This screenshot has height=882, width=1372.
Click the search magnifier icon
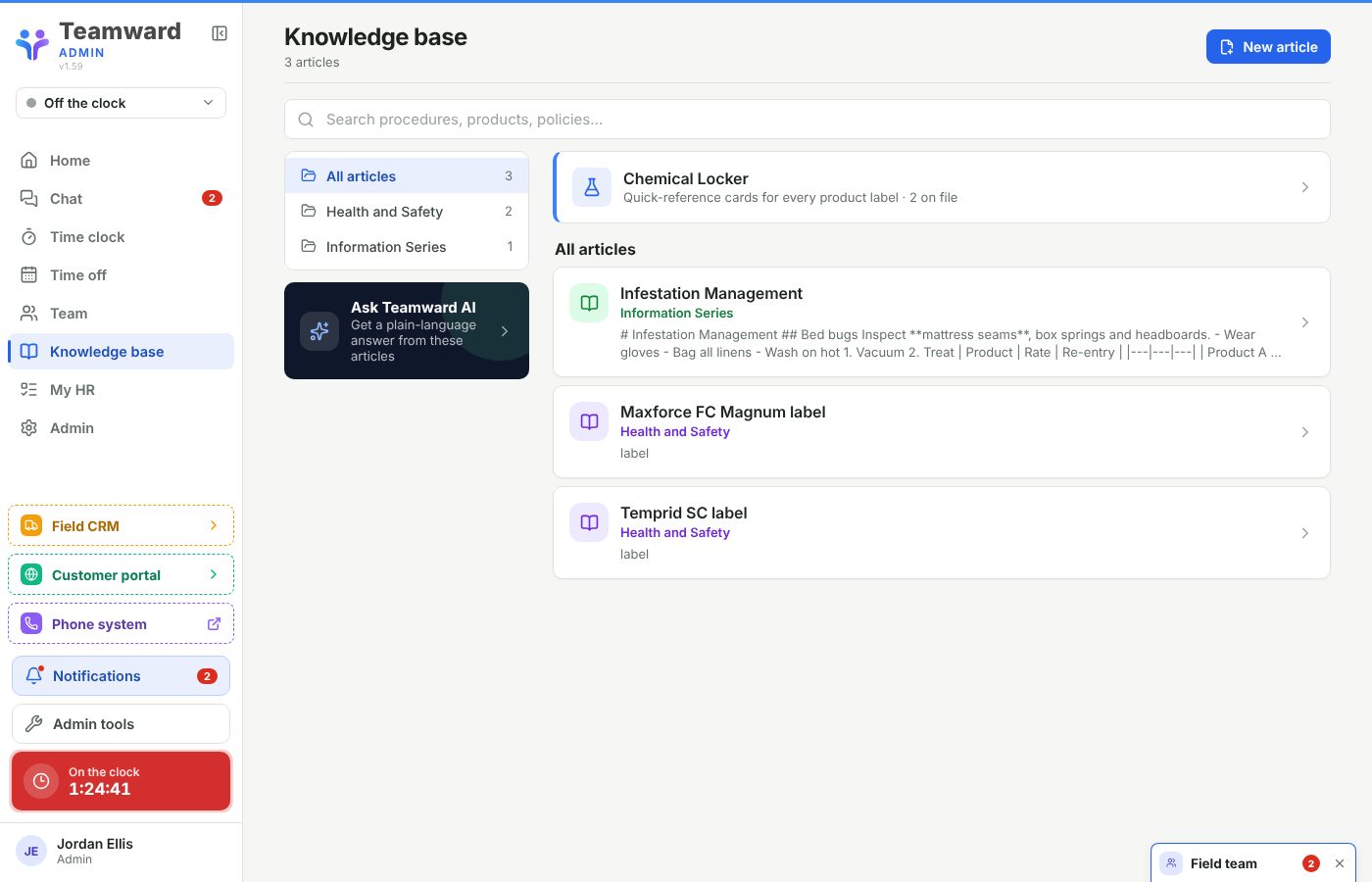(306, 119)
